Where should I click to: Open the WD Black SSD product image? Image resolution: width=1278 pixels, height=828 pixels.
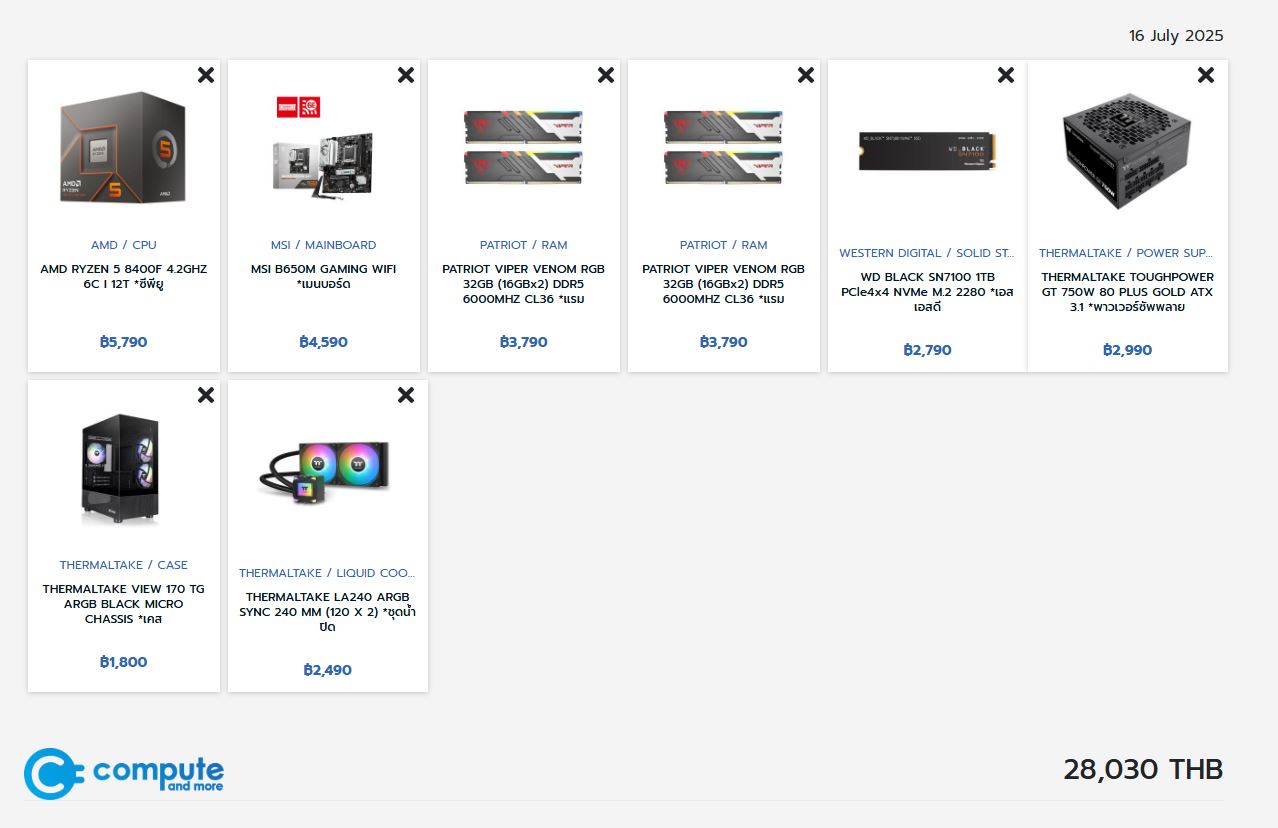927,152
